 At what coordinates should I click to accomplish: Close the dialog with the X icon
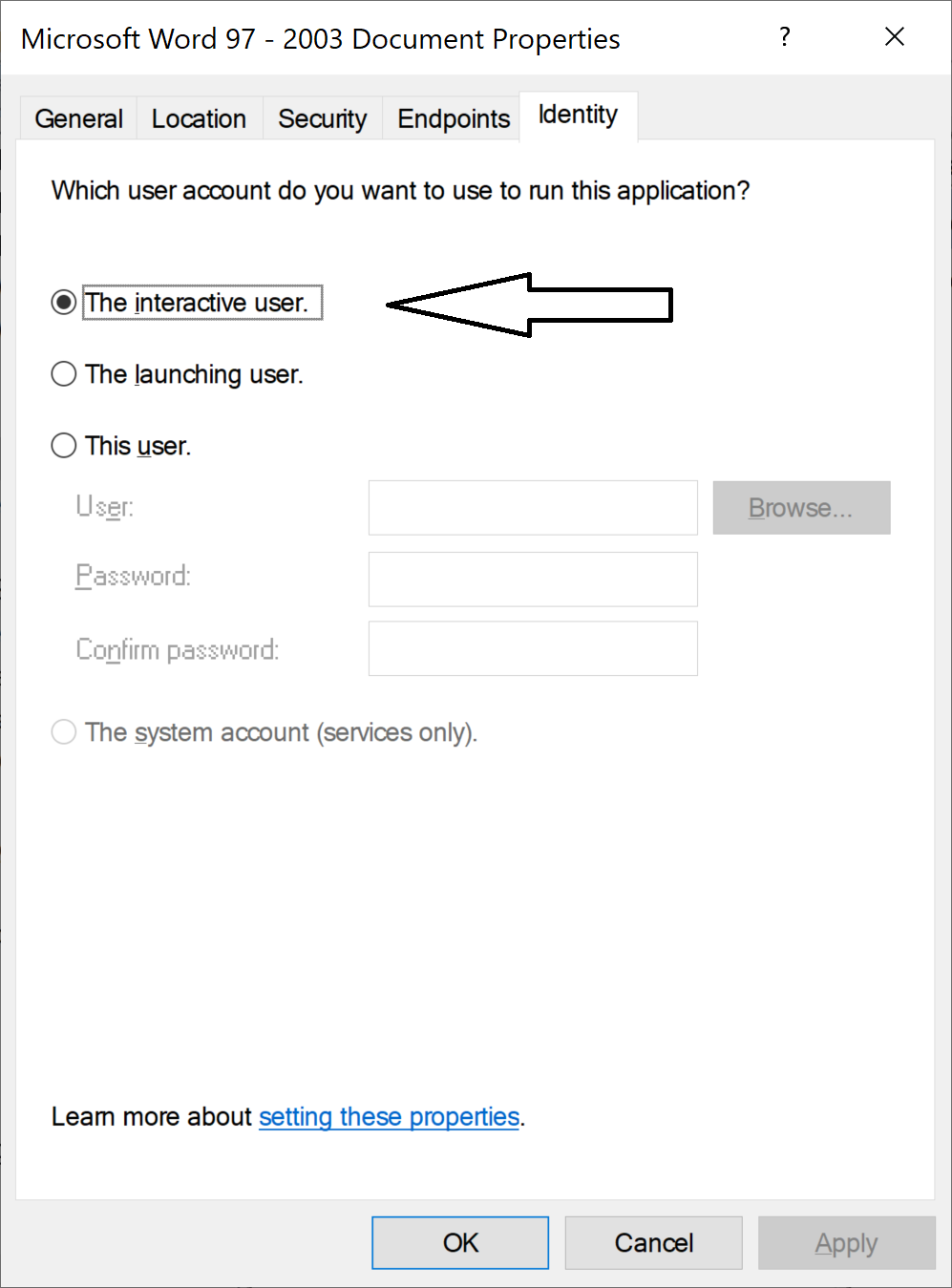point(895,37)
